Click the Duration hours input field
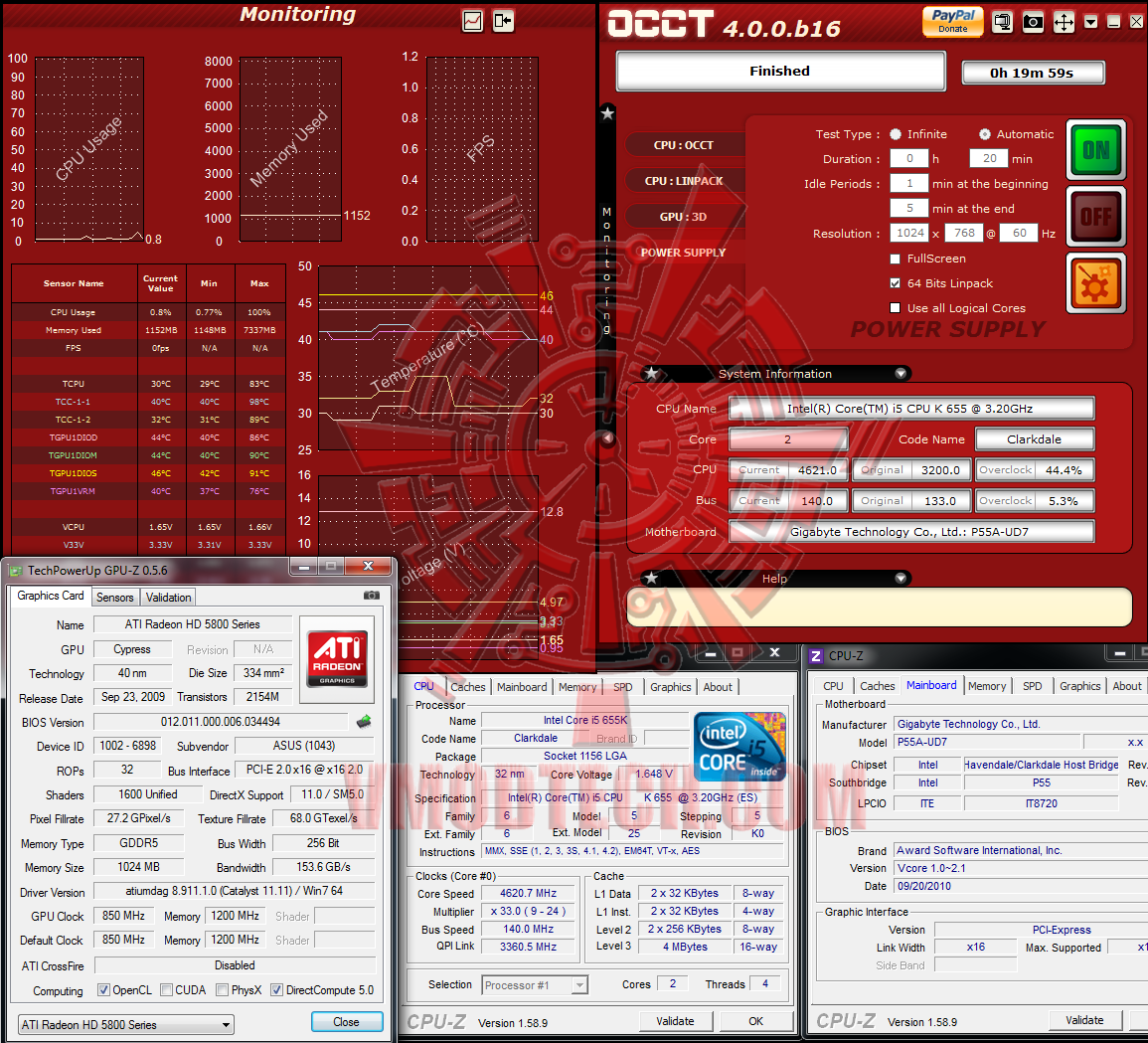Image resolution: width=1148 pixels, height=1043 pixels. [x=909, y=158]
